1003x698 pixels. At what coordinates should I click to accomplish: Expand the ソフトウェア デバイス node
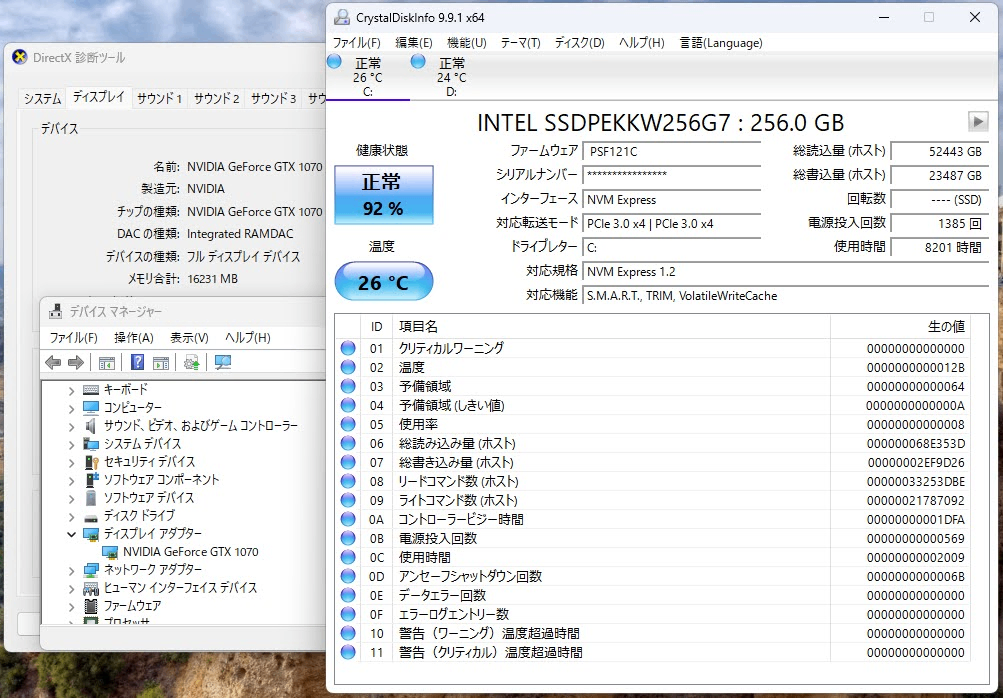tap(71, 498)
